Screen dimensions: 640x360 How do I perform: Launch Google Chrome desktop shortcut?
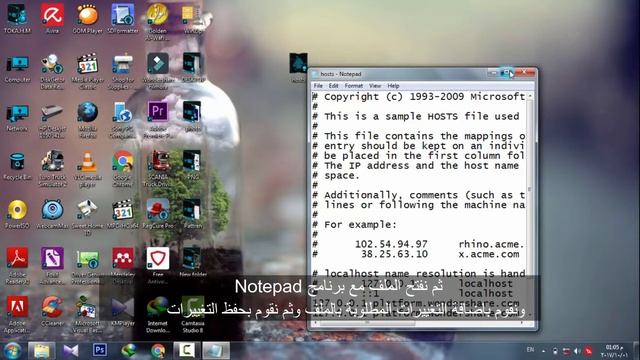coord(123,169)
